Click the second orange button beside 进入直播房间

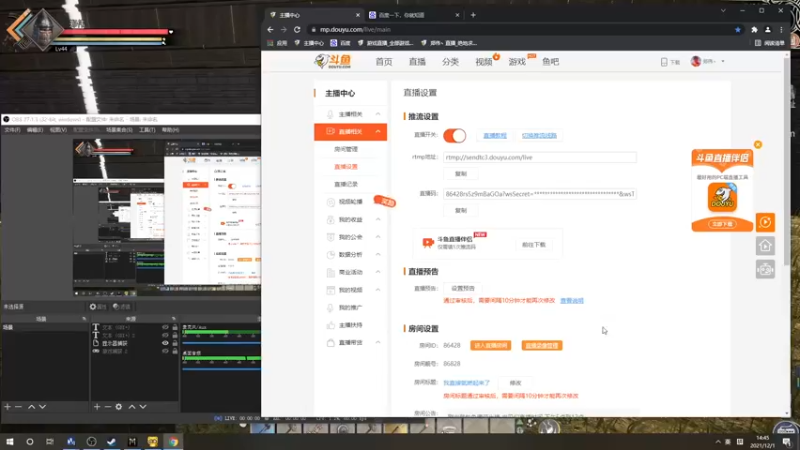click(542, 345)
